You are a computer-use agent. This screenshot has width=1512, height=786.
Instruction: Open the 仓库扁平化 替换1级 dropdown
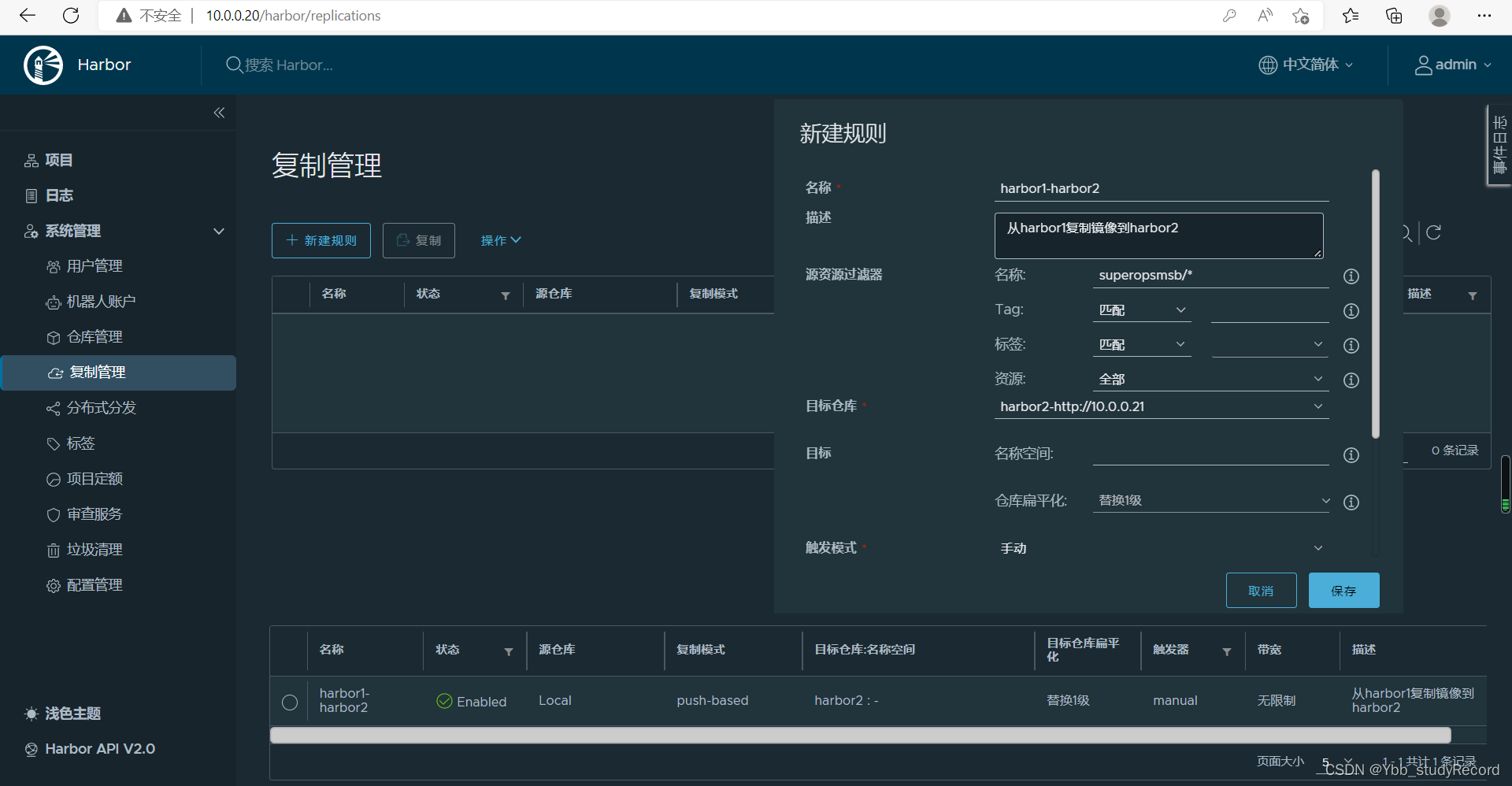coord(1212,501)
